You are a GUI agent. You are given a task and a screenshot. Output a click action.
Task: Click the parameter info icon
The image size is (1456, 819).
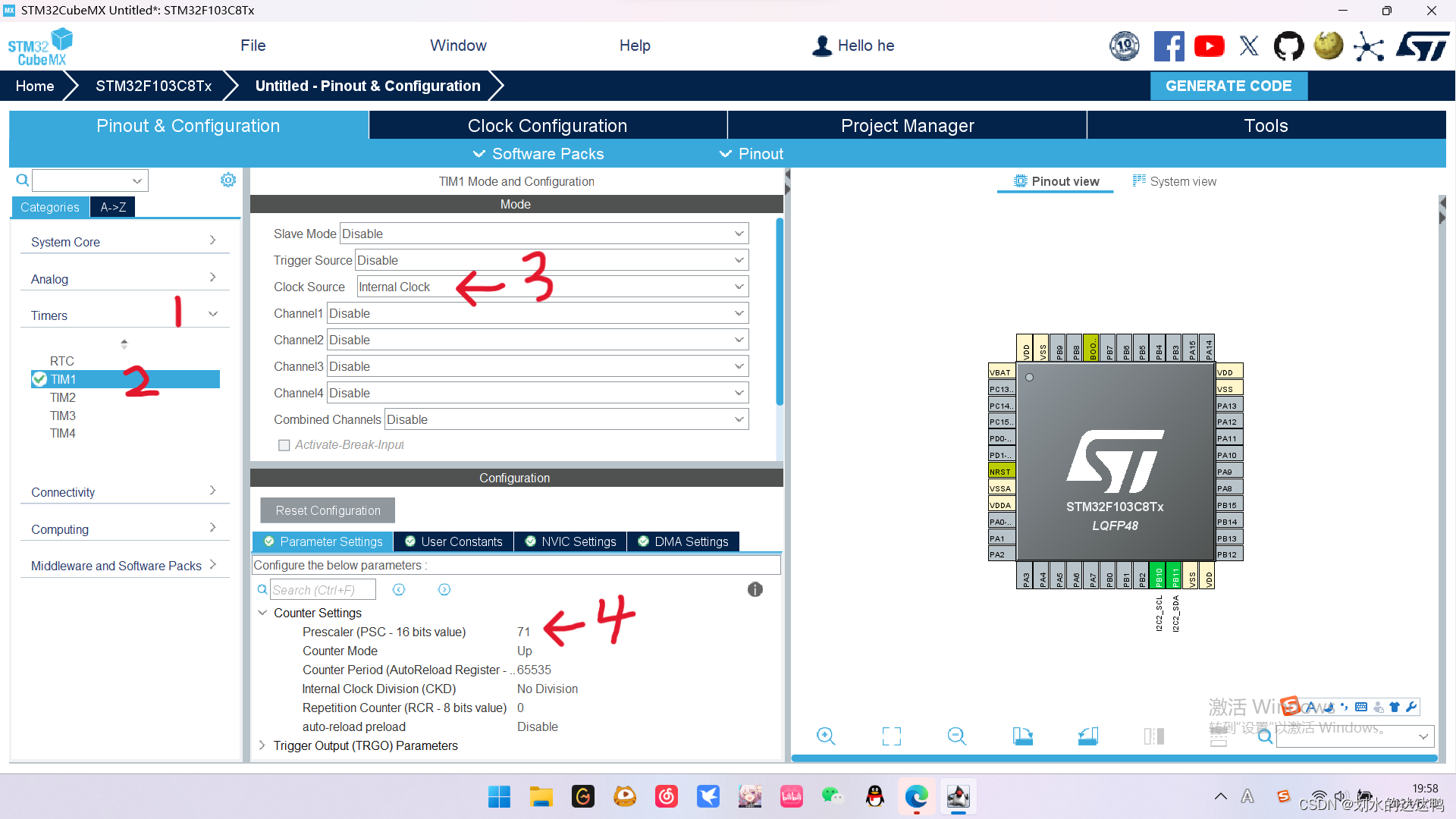(755, 589)
